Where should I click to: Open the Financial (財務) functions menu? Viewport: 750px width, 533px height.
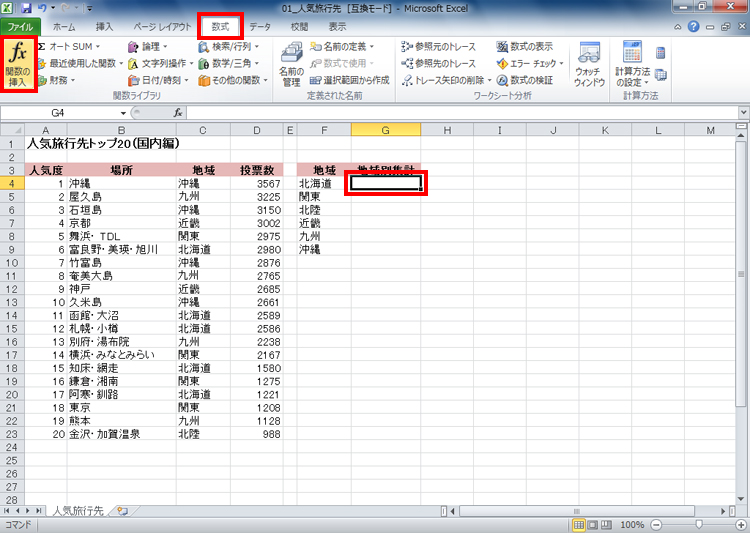(56, 80)
